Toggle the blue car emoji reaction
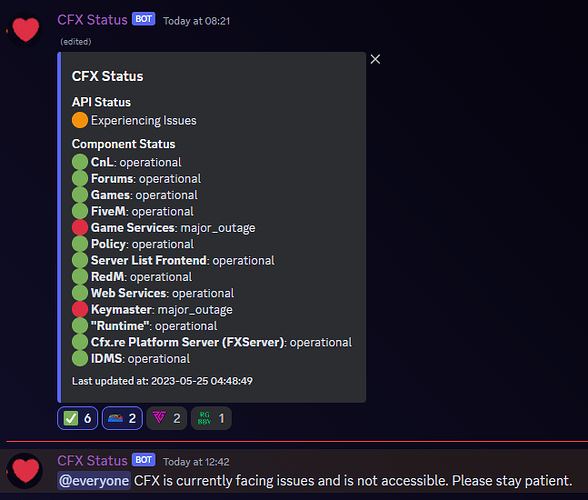This screenshot has height=500, width=588. [x=122, y=418]
